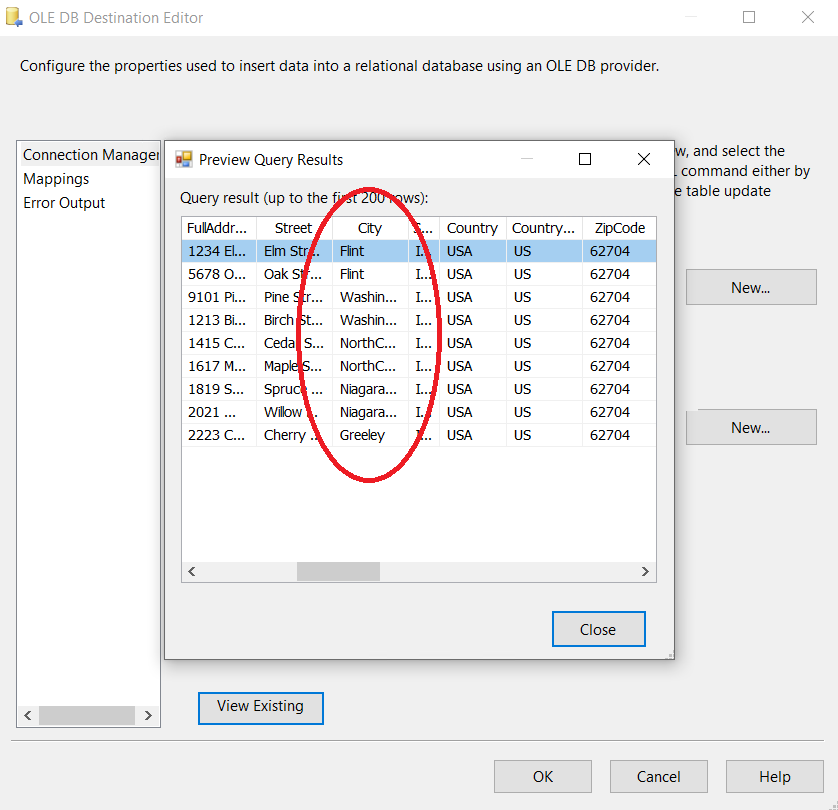
Task: Select the row with Greeley city
Action: click(362, 435)
